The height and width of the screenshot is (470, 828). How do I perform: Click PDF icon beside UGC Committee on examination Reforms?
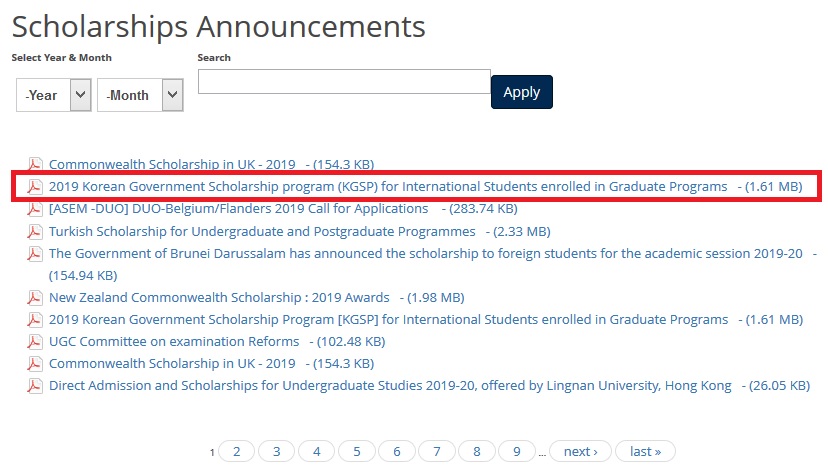pyautogui.click(x=35, y=342)
